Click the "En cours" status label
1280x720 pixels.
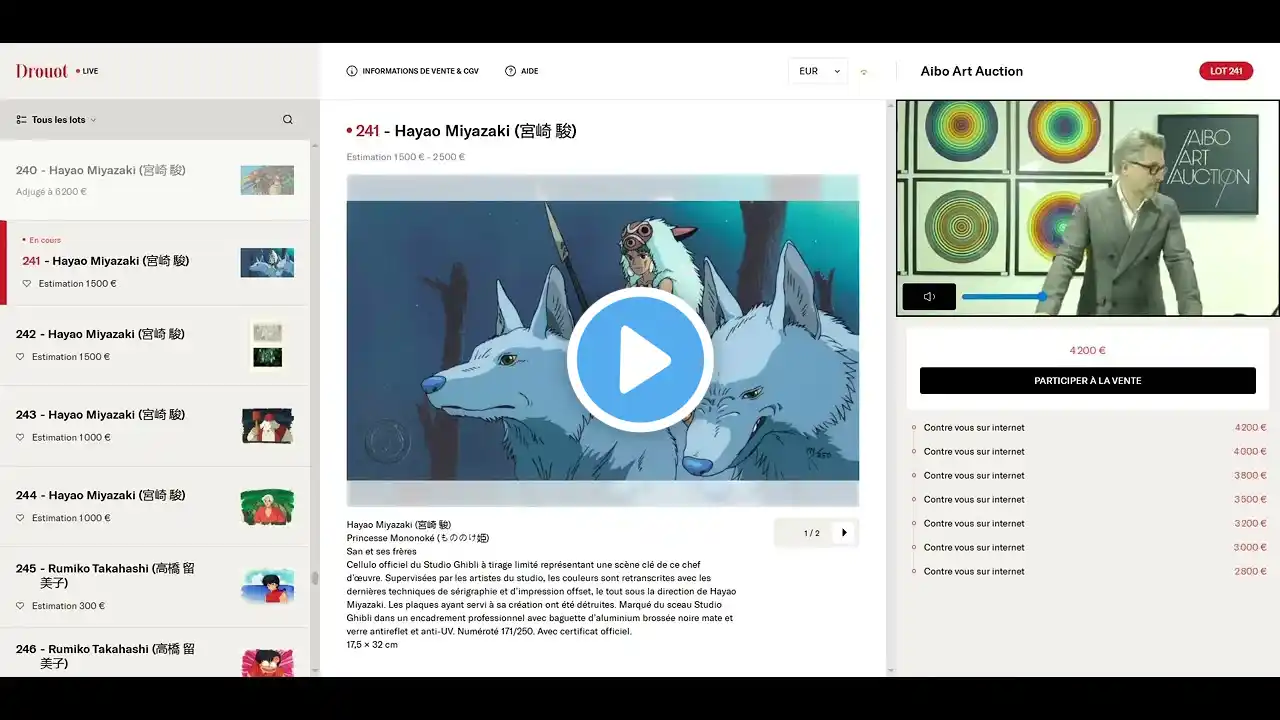45,240
